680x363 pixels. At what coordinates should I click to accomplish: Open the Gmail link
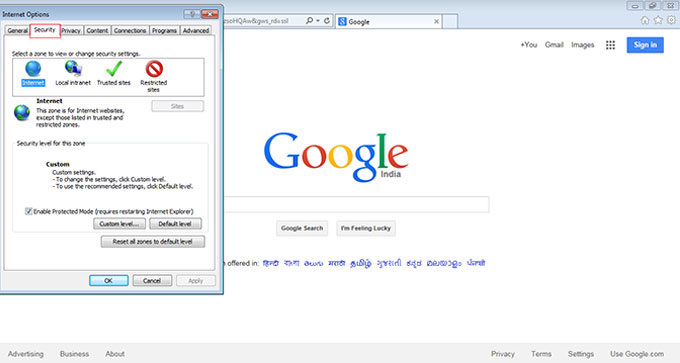tap(554, 45)
